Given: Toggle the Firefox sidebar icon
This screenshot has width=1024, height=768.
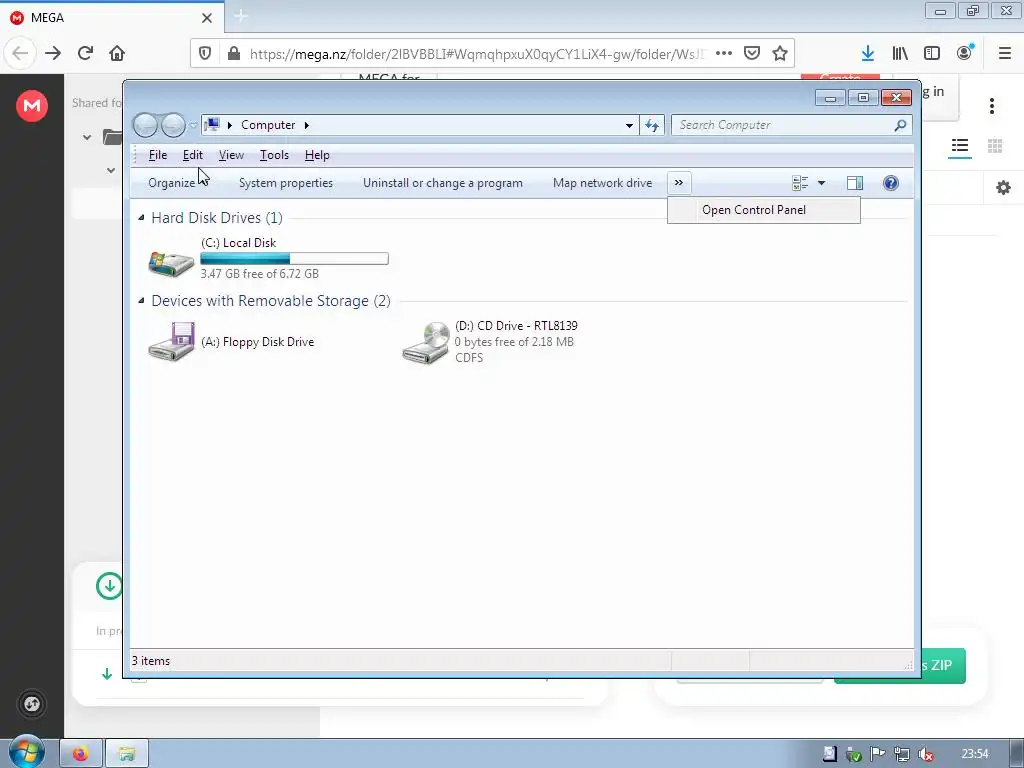Looking at the screenshot, I should (x=932, y=54).
